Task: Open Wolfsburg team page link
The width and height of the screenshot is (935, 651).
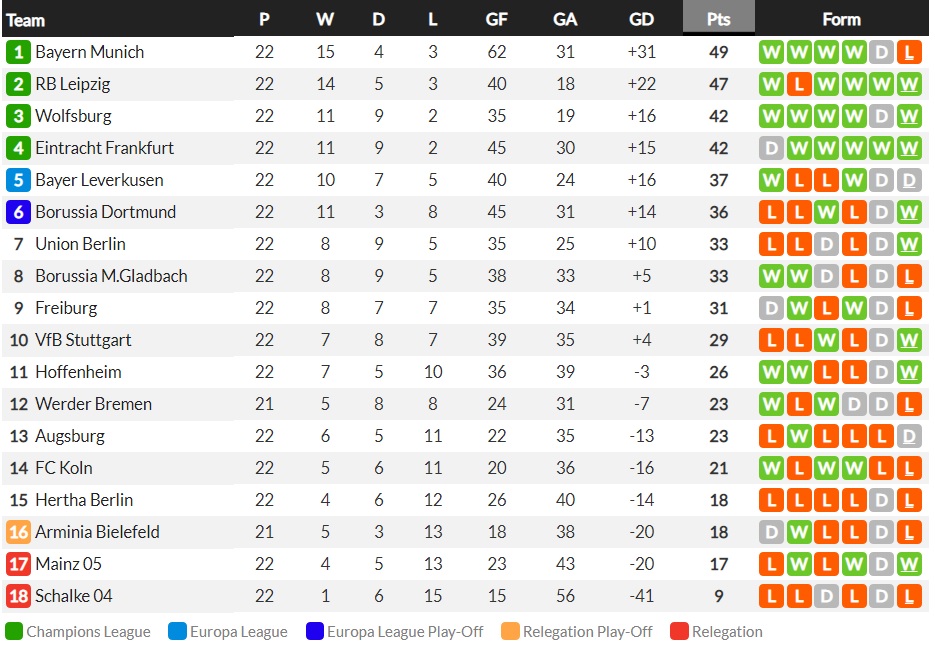Action: point(73,116)
